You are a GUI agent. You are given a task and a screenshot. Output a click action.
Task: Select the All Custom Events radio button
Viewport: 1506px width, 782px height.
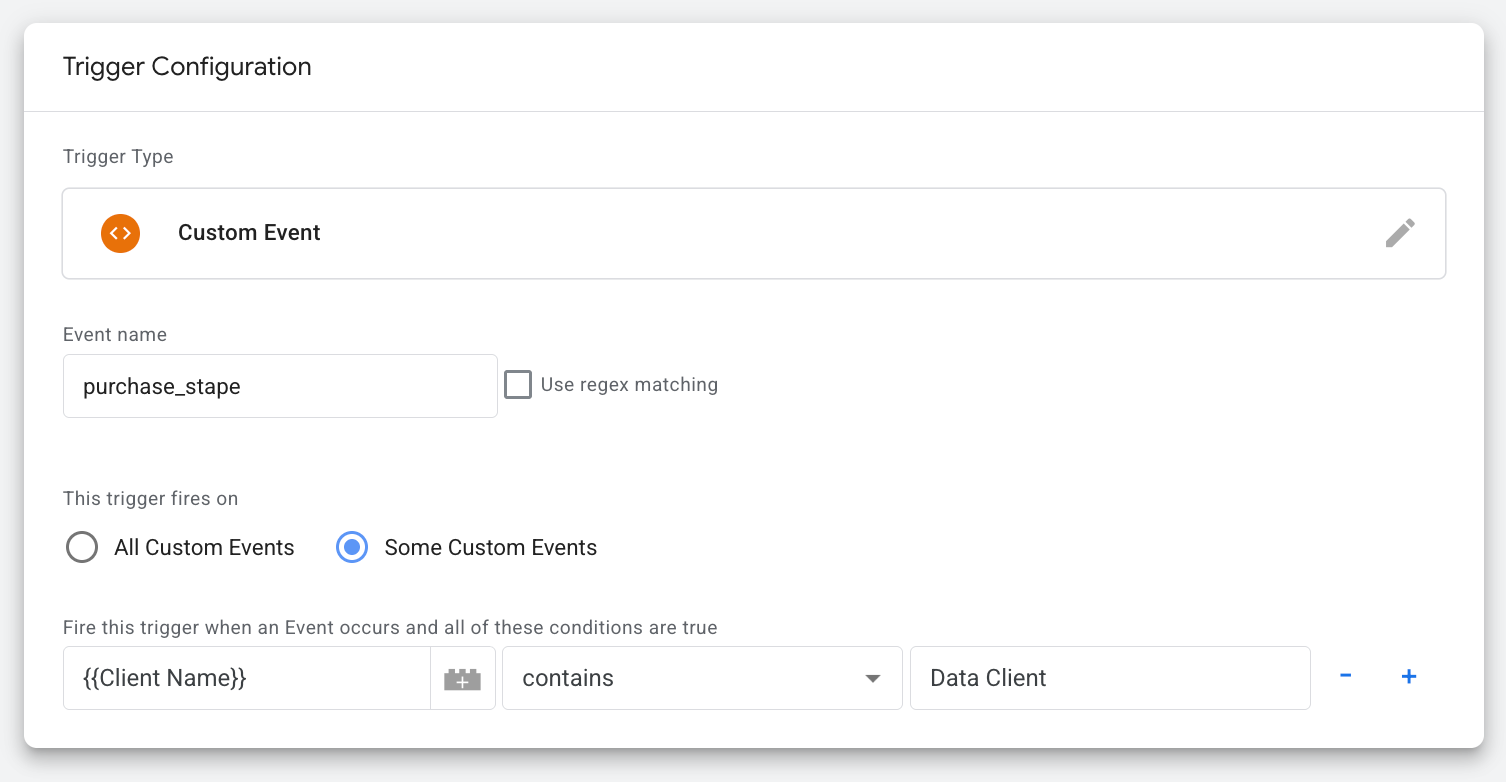(82, 548)
